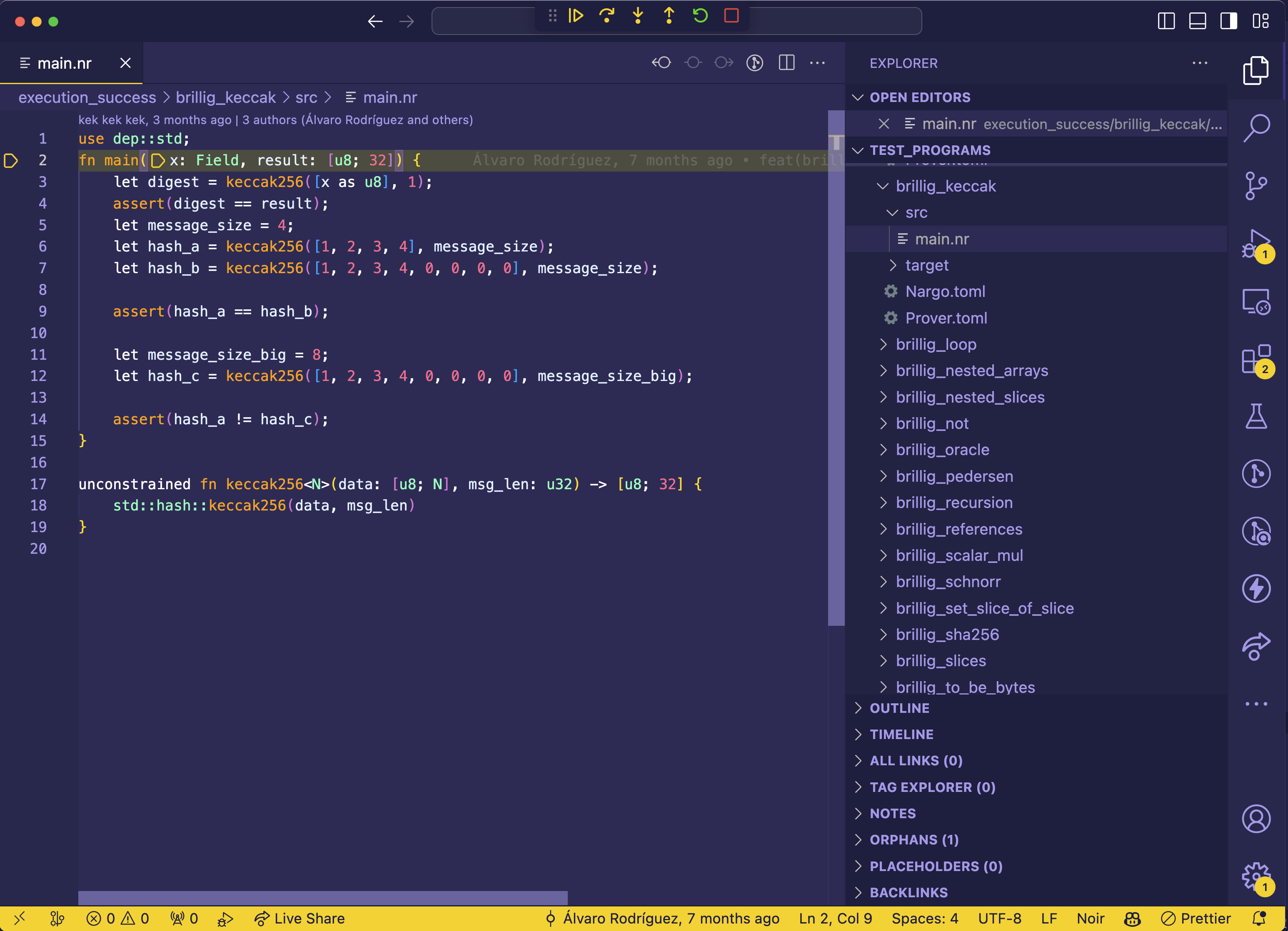The height and width of the screenshot is (931, 1288).
Task: Toggle a breakpoint in the line 2 gutter
Action: pos(11,161)
